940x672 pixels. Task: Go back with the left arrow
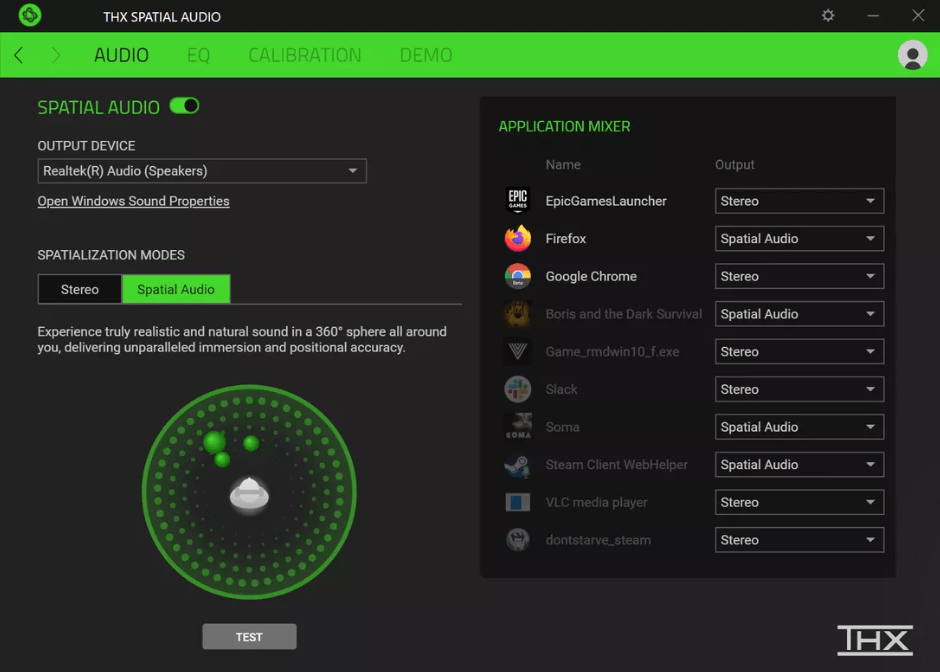click(19, 55)
